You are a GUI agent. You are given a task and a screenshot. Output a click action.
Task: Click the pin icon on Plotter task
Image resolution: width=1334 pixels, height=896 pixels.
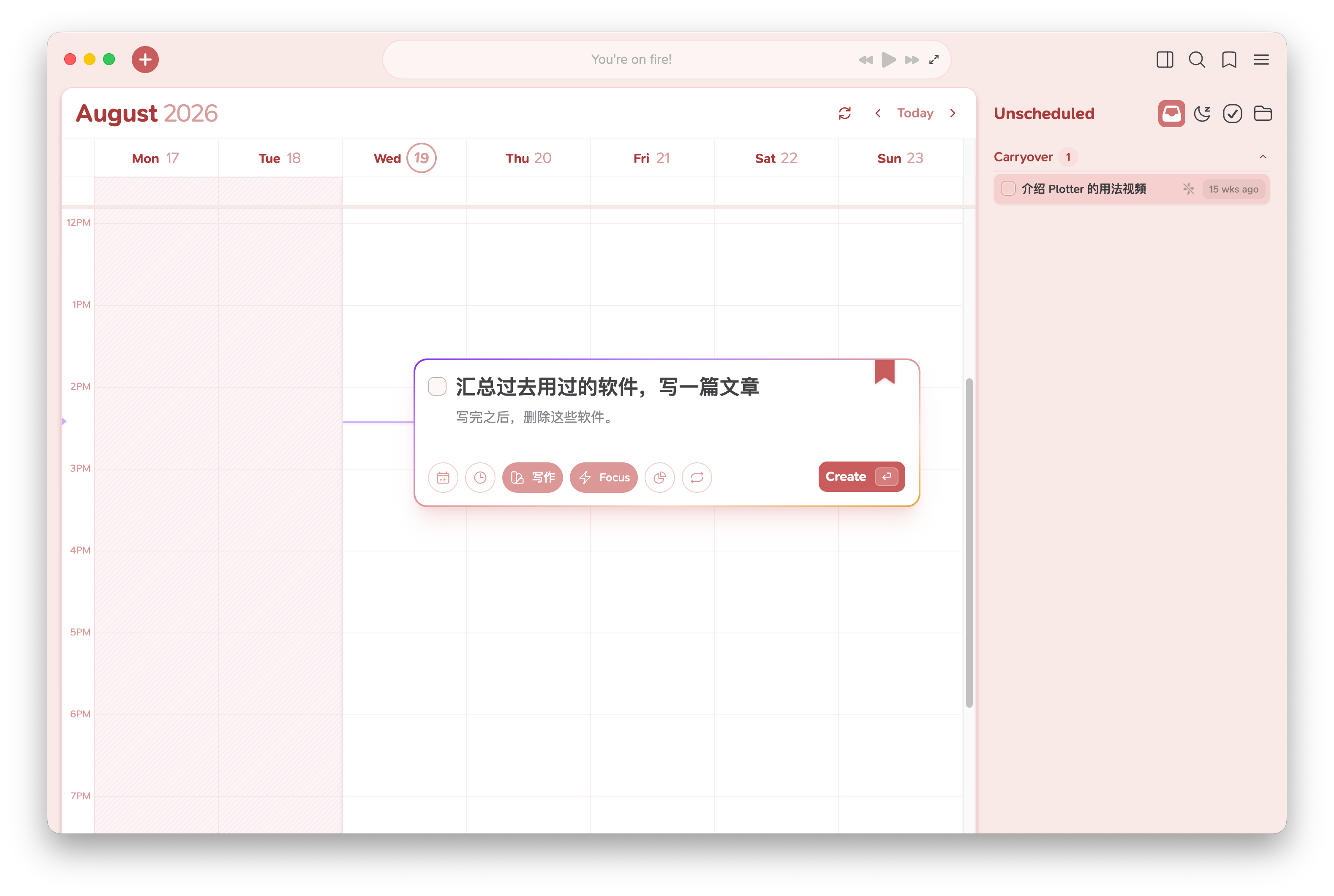tap(1188, 189)
